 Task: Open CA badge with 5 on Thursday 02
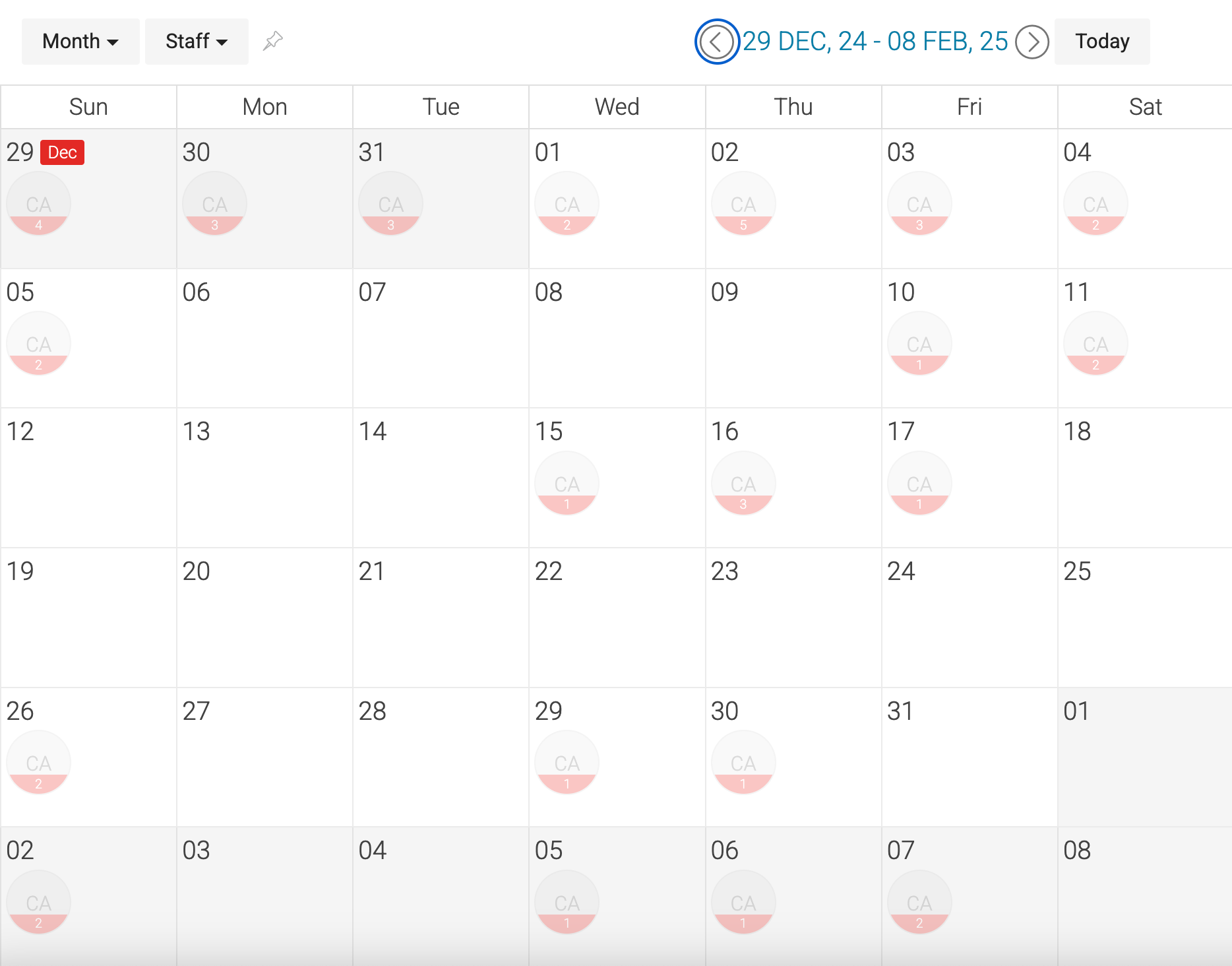743,203
